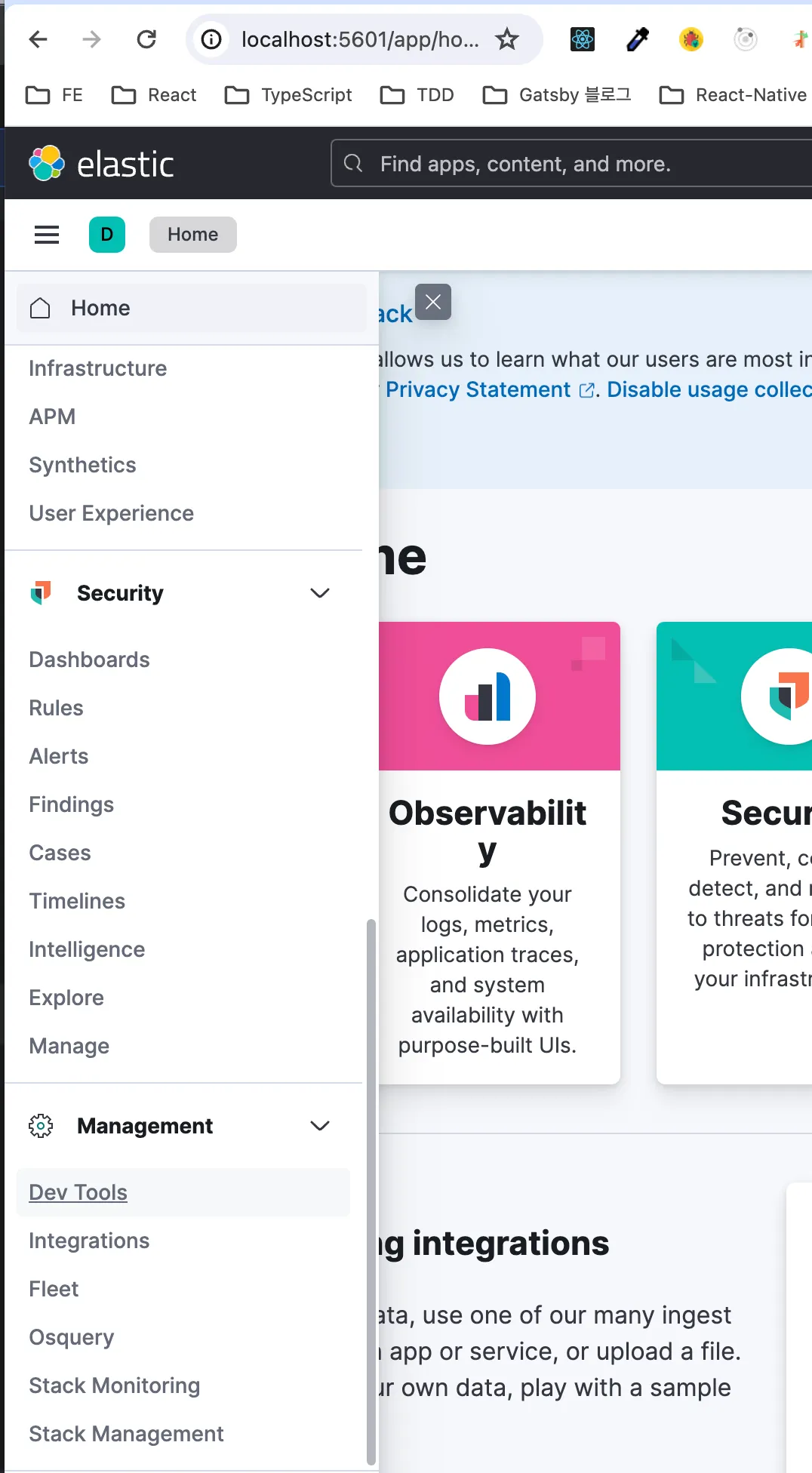Collapse the Management section chevron
Screen dimensions: 812x1473
click(x=320, y=1126)
